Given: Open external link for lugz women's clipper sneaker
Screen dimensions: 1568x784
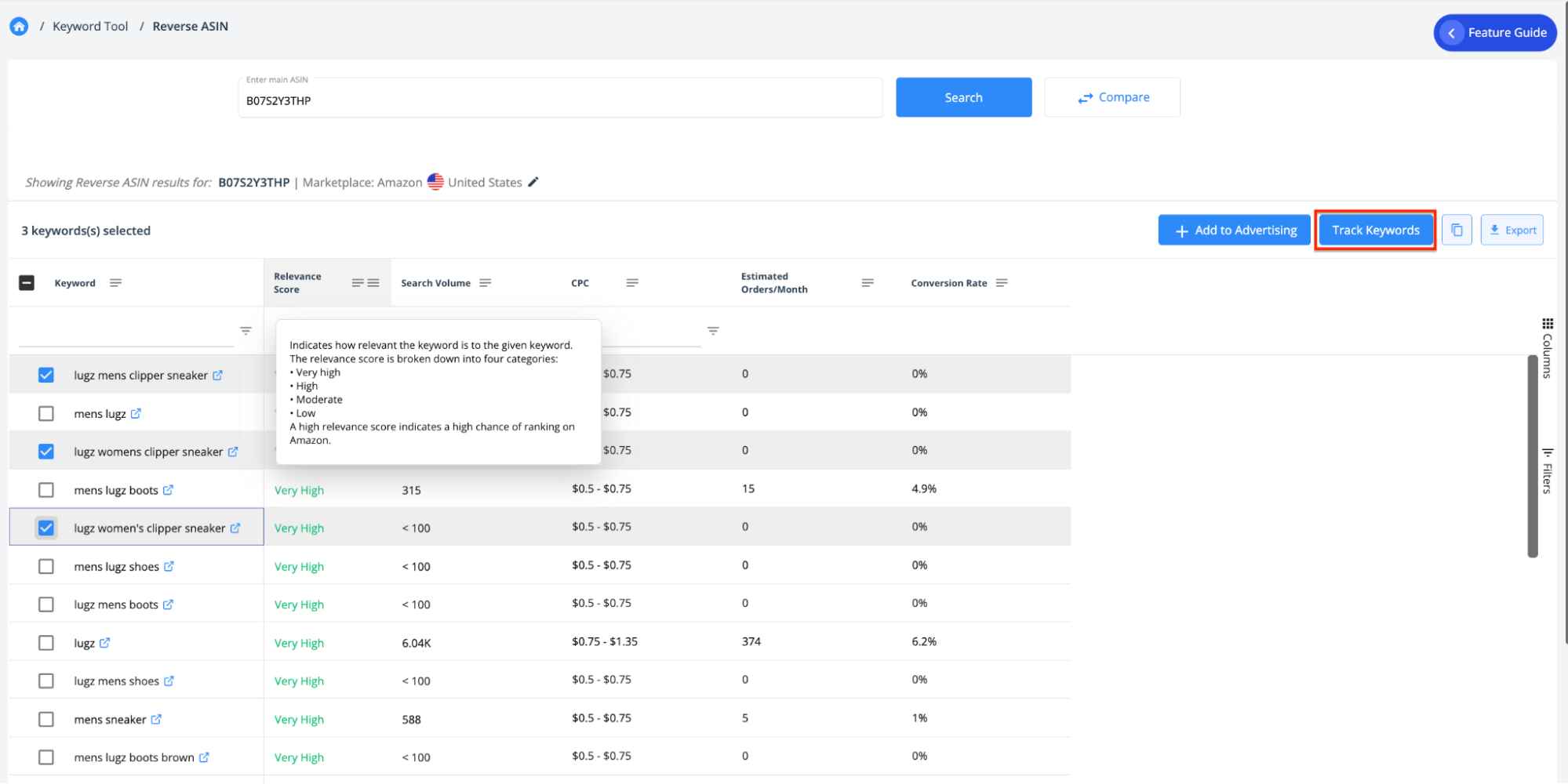Looking at the screenshot, I should point(235,528).
